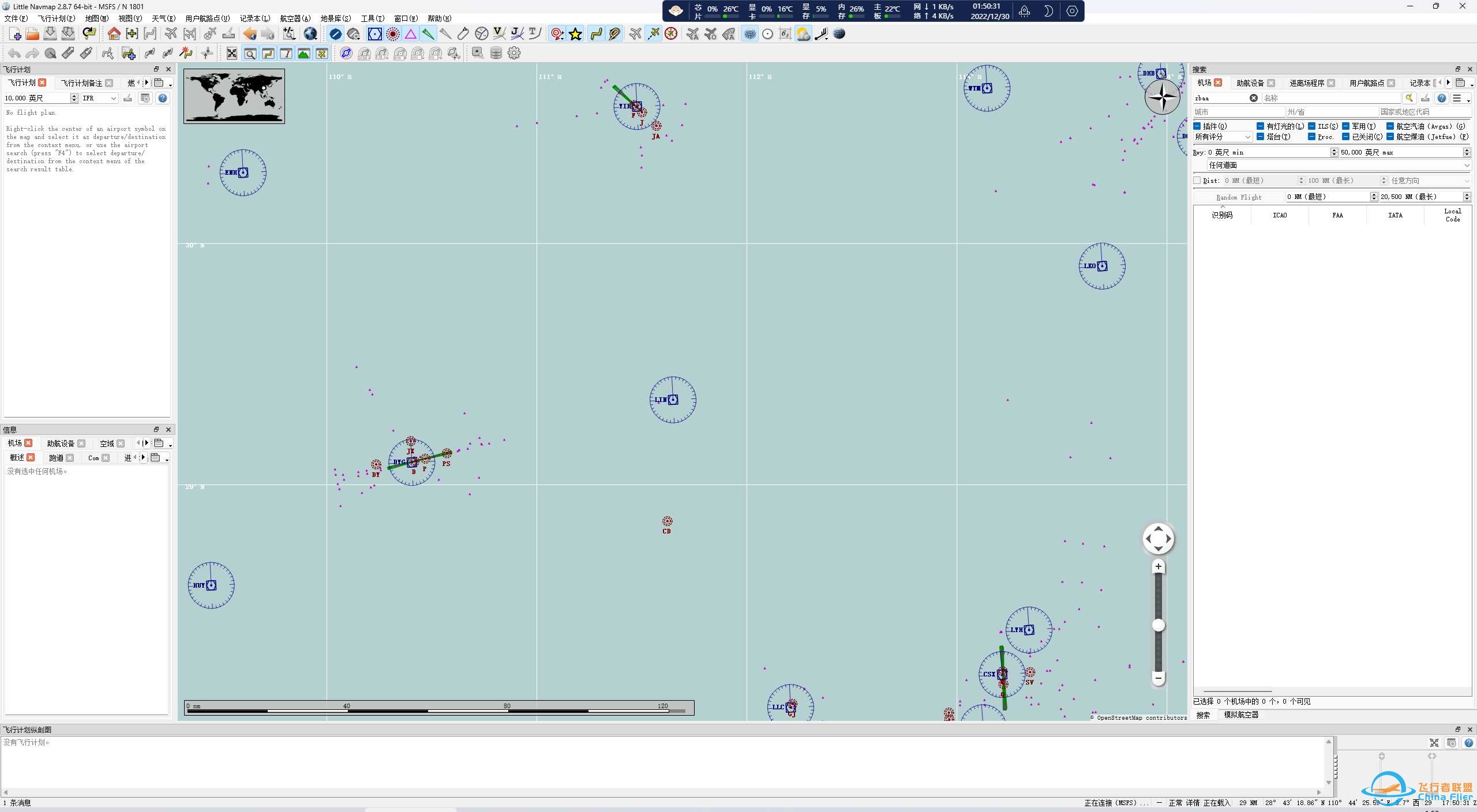Click the Random Flight button

(x=1239, y=197)
